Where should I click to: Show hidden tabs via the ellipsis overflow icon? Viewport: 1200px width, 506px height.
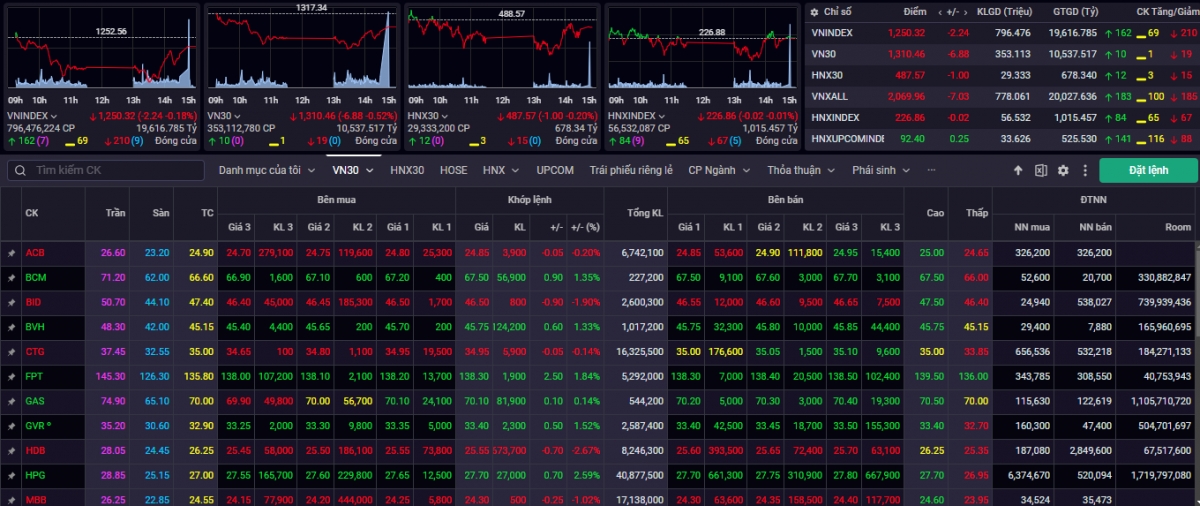931,171
